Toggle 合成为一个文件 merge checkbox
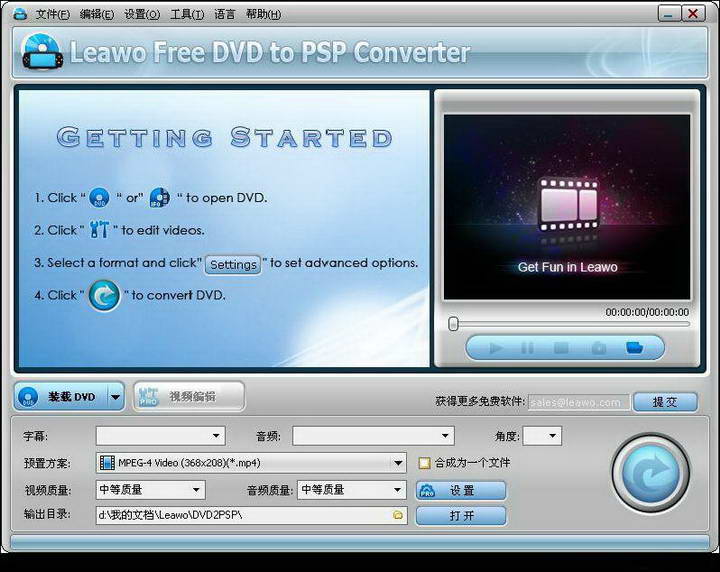720x572 pixels. (424, 463)
